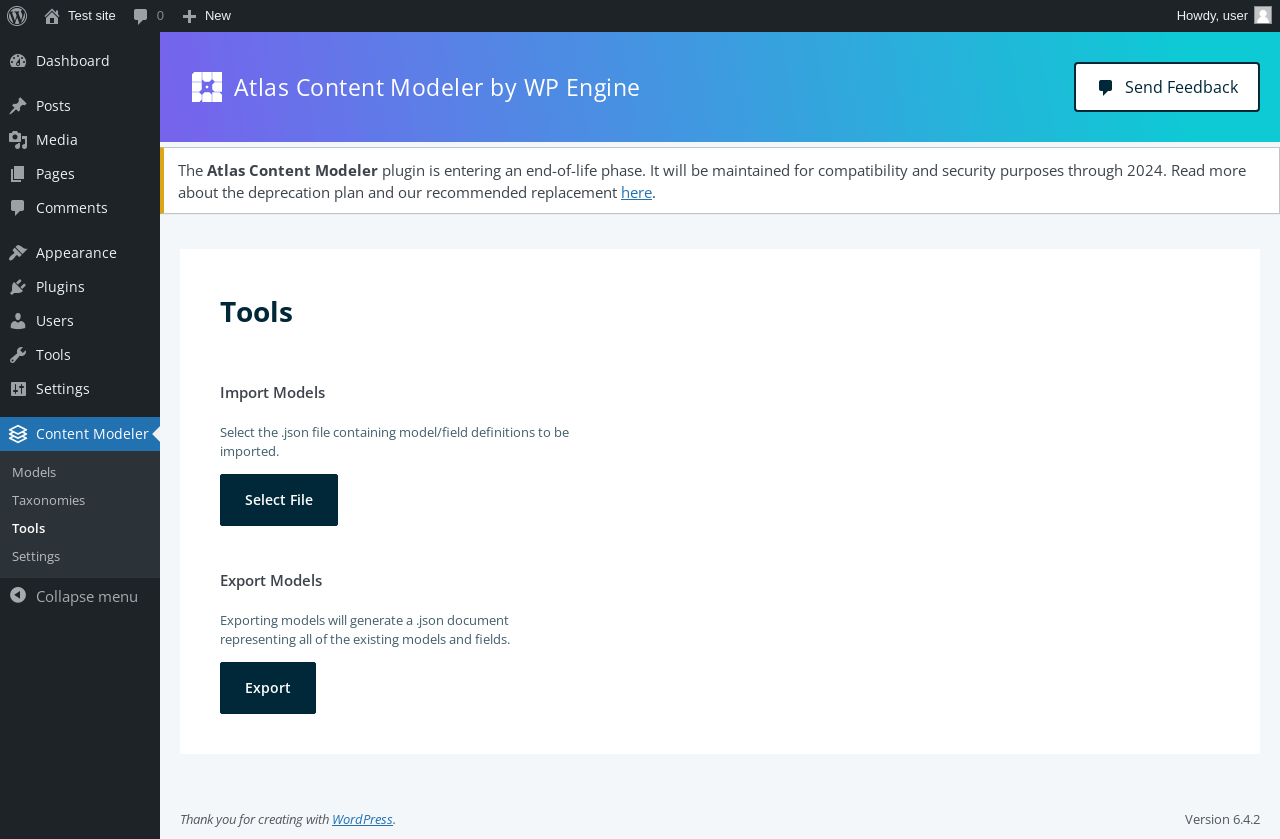
Task: Click the plus icon next to New
Action: click(189, 16)
